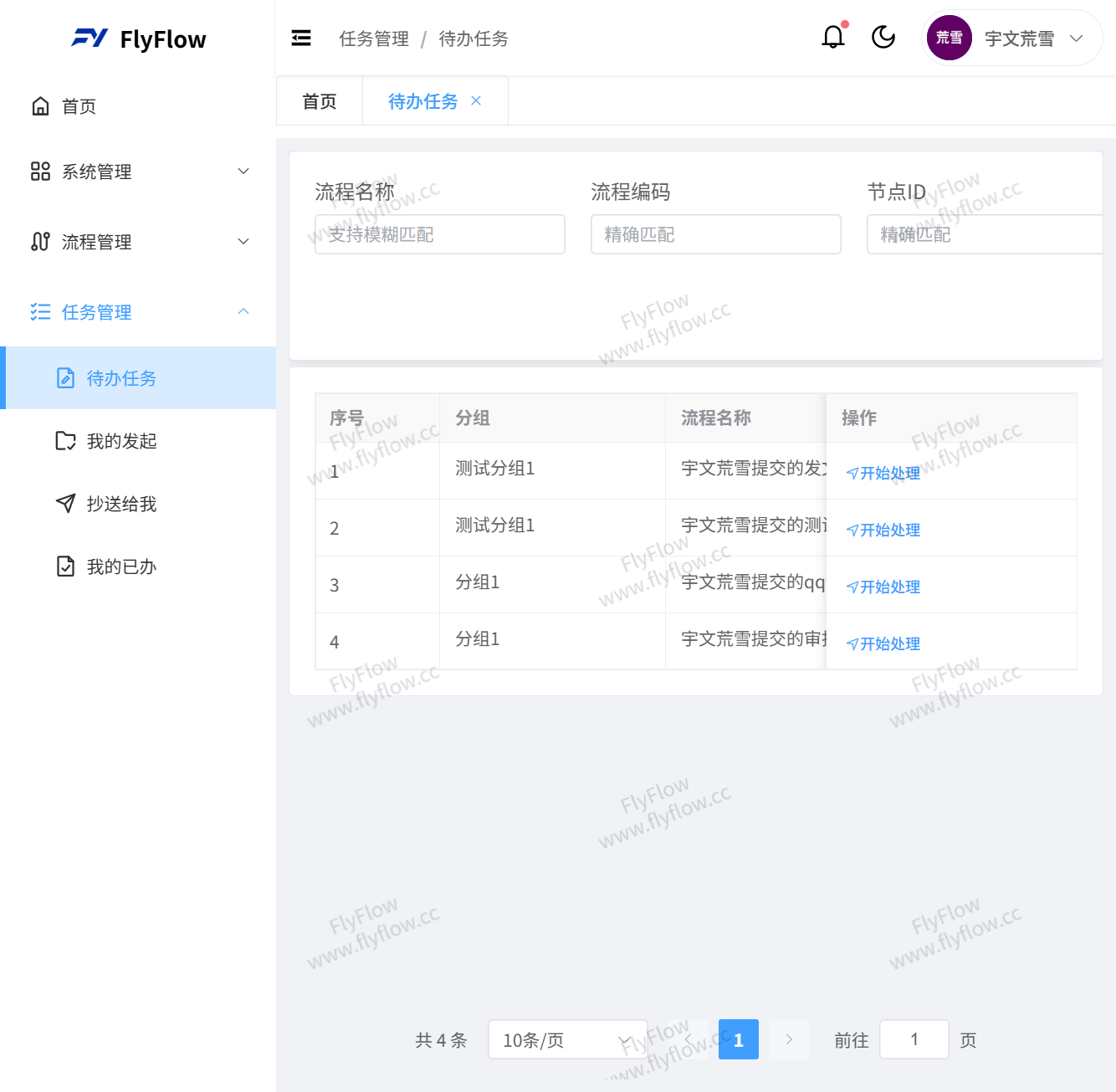
Task: Open the notification bell
Action: point(833,37)
